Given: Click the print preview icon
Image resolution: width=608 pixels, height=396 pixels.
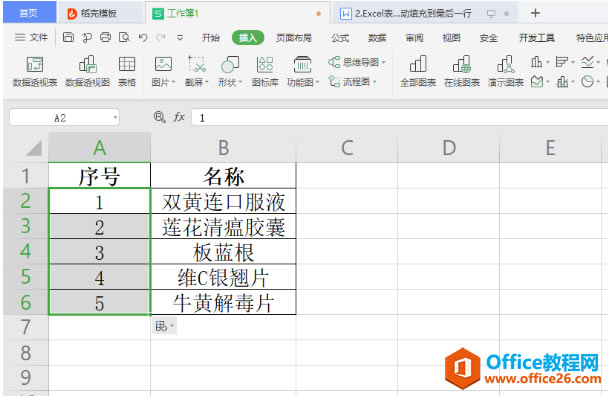Looking at the screenshot, I should (x=124, y=37).
